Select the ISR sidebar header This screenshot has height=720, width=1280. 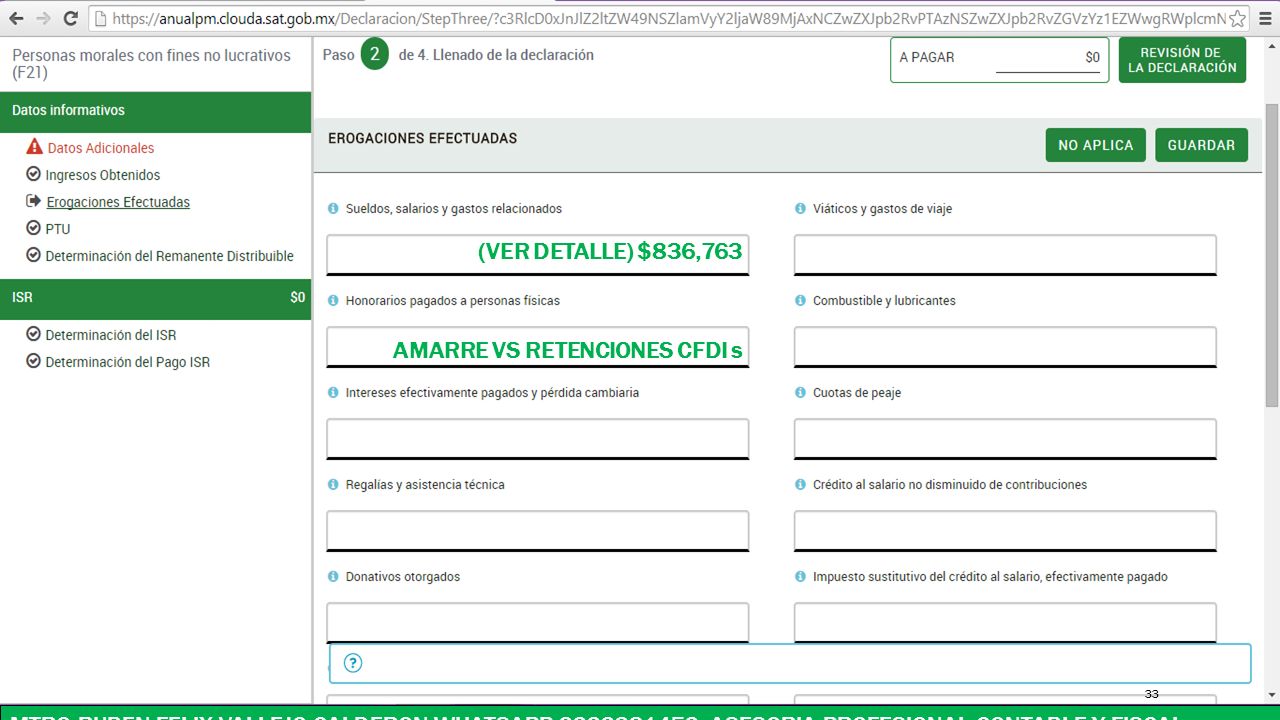point(155,298)
